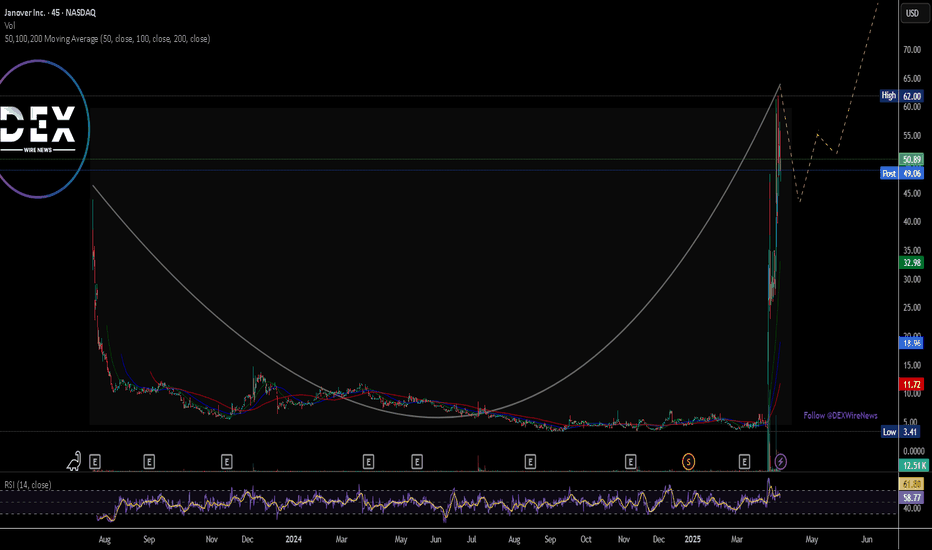Click the Jul label on time axis
The width and height of the screenshot is (932, 550).
coord(471,539)
